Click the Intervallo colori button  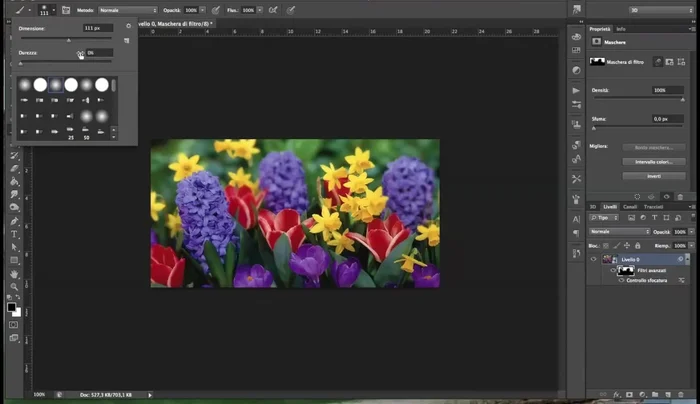click(653, 161)
